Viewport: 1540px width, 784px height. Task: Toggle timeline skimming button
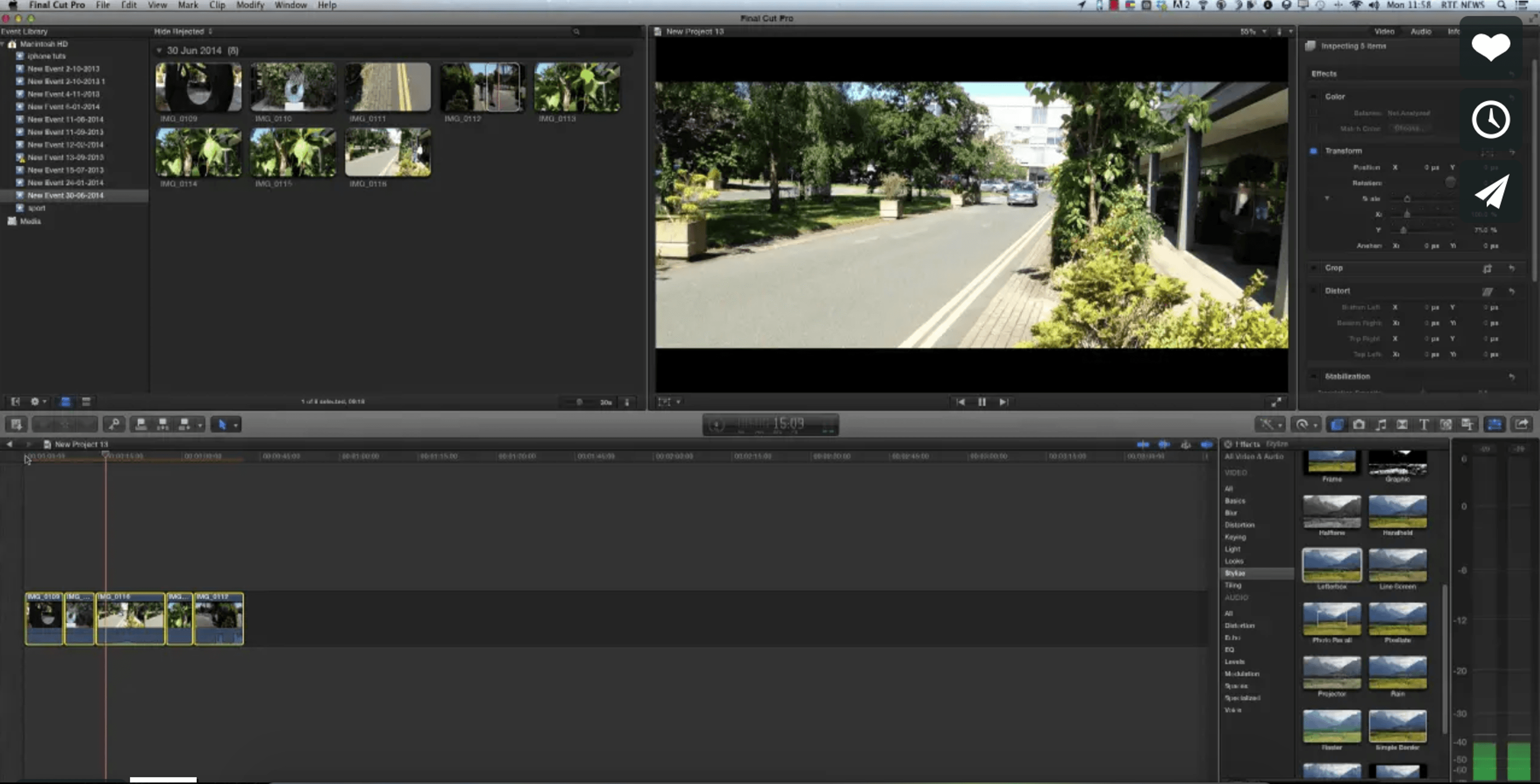pyautogui.click(x=1142, y=444)
